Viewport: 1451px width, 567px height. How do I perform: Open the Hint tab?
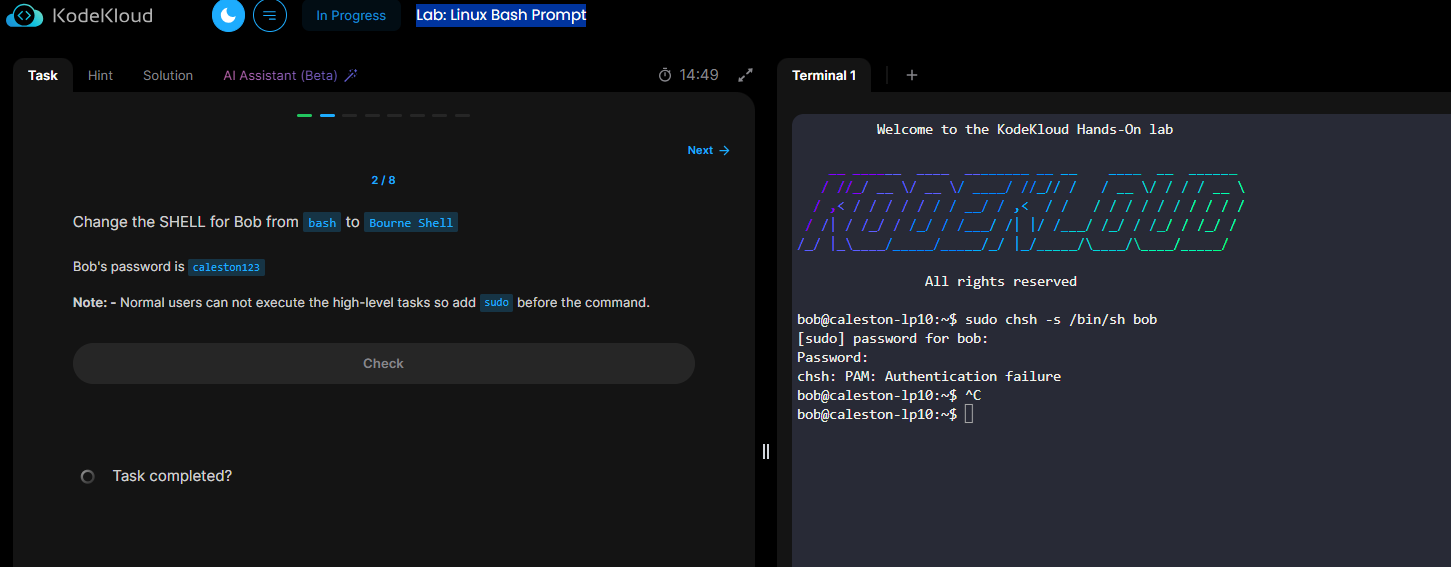[x=100, y=75]
